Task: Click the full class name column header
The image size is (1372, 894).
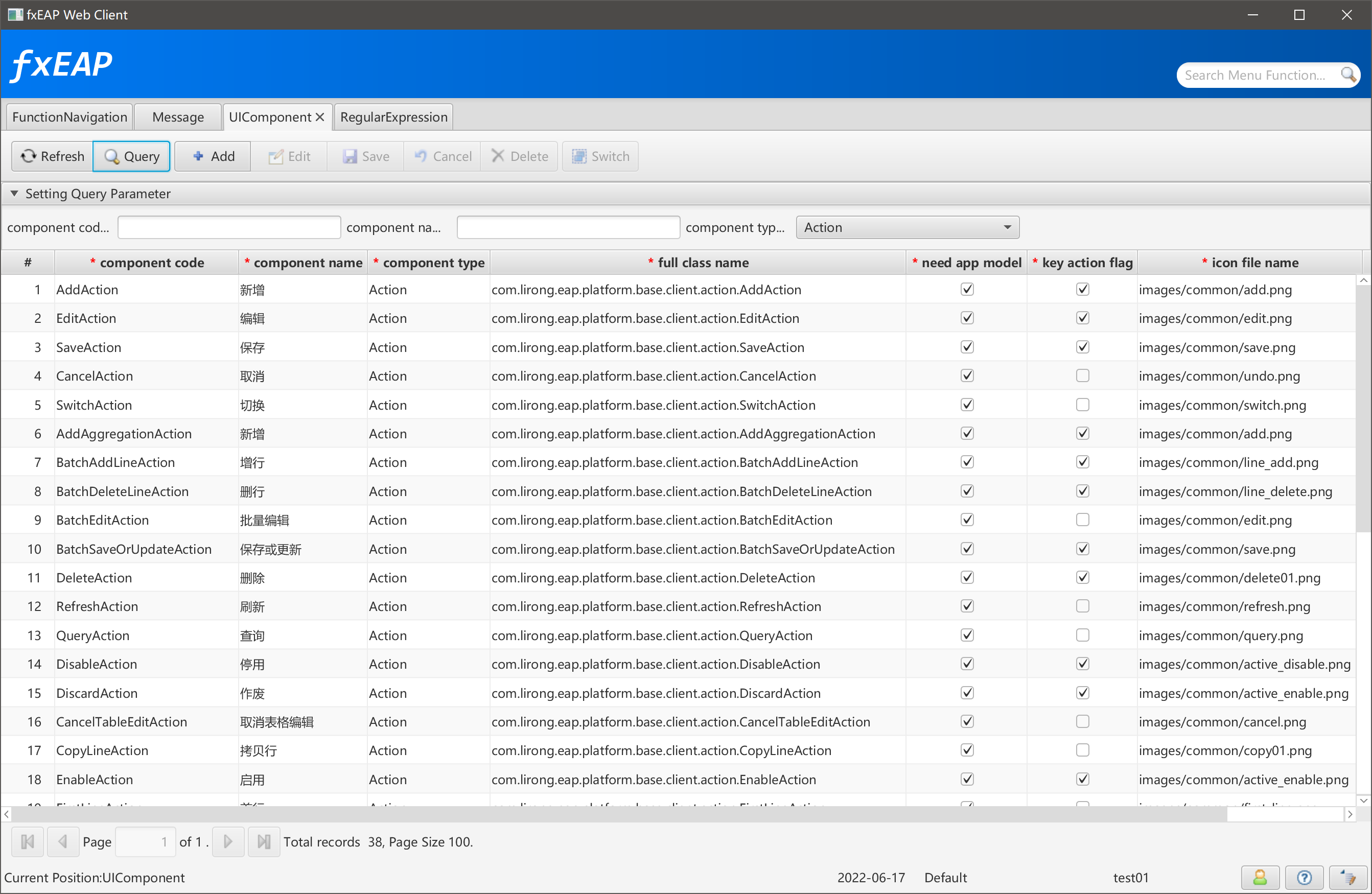Action: (698, 262)
